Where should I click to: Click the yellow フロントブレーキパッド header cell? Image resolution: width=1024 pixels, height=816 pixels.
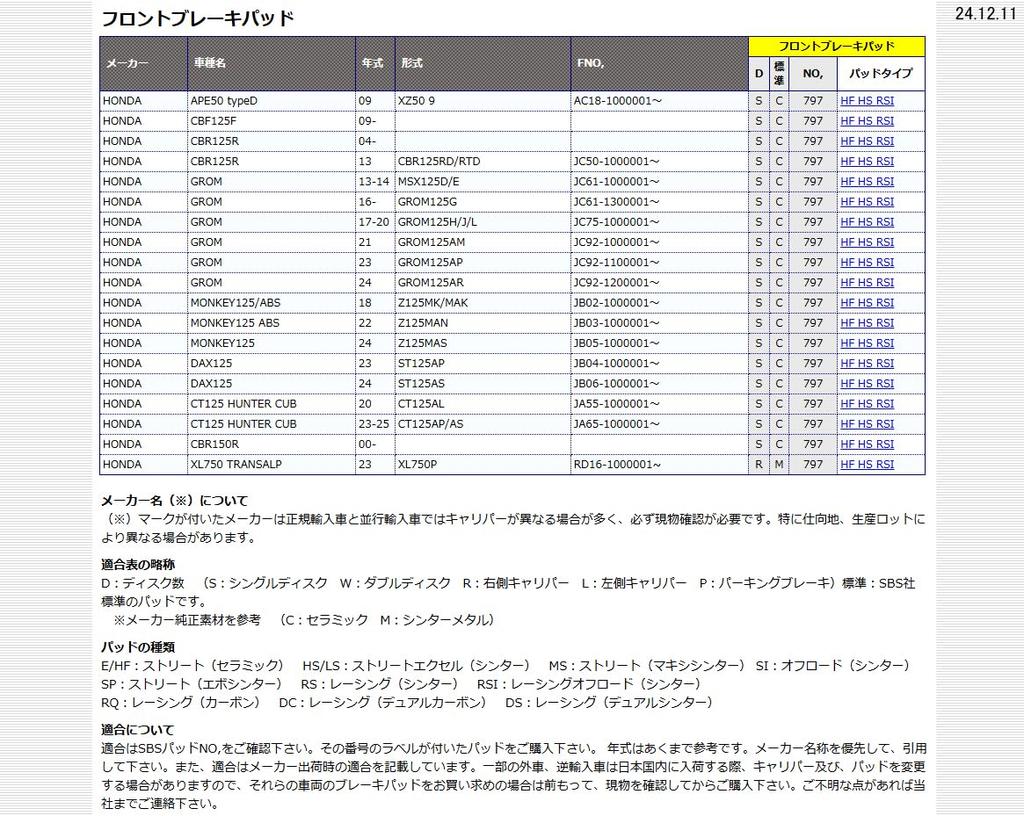[836, 46]
